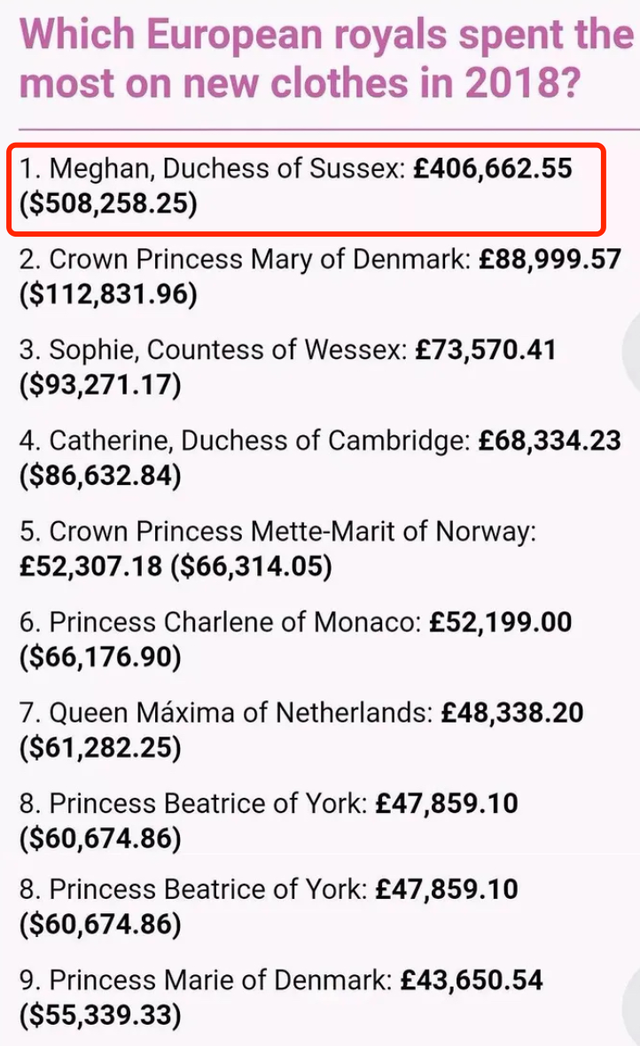Viewport: 640px width, 1046px height.
Task: Click the £52,199.00 amount
Action: pyautogui.click(x=501, y=622)
